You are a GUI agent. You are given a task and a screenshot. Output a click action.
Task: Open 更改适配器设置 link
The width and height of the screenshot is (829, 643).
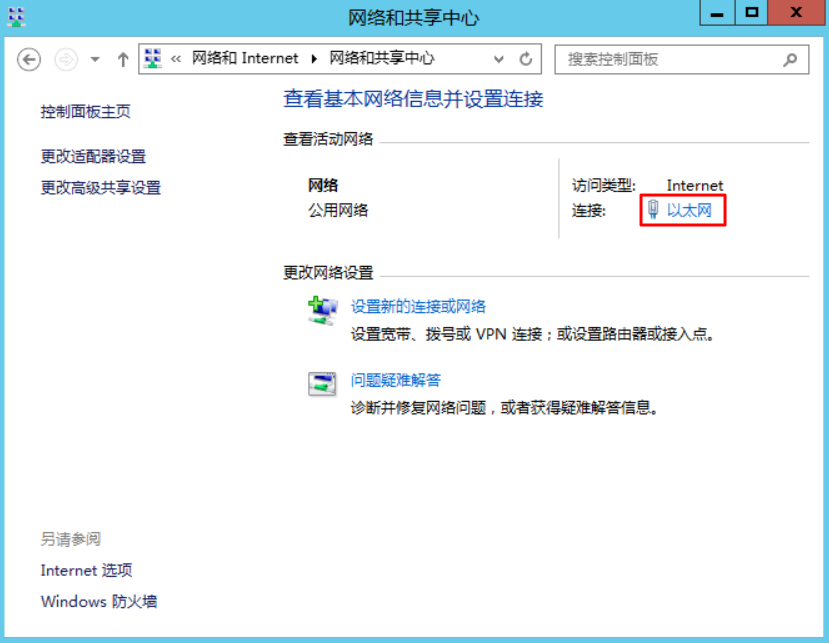[x=93, y=157]
